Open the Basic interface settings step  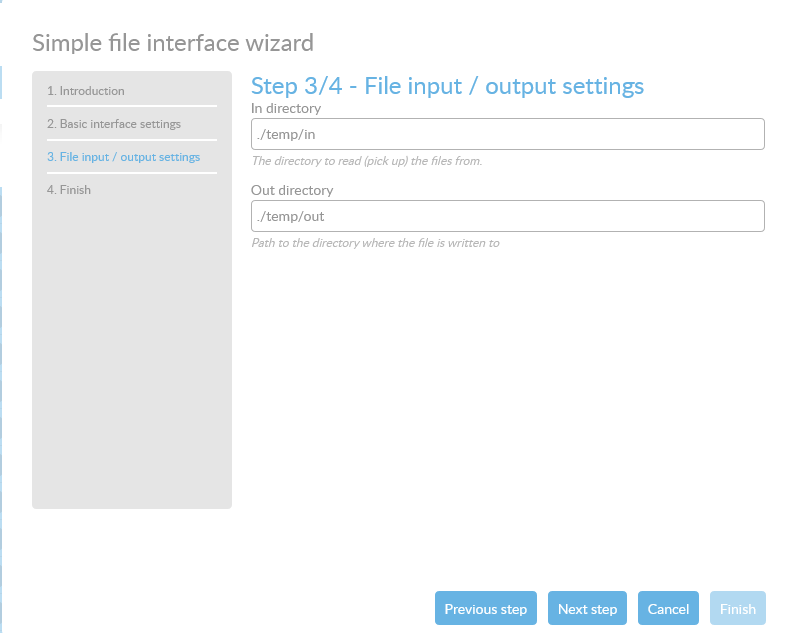point(114,124)
